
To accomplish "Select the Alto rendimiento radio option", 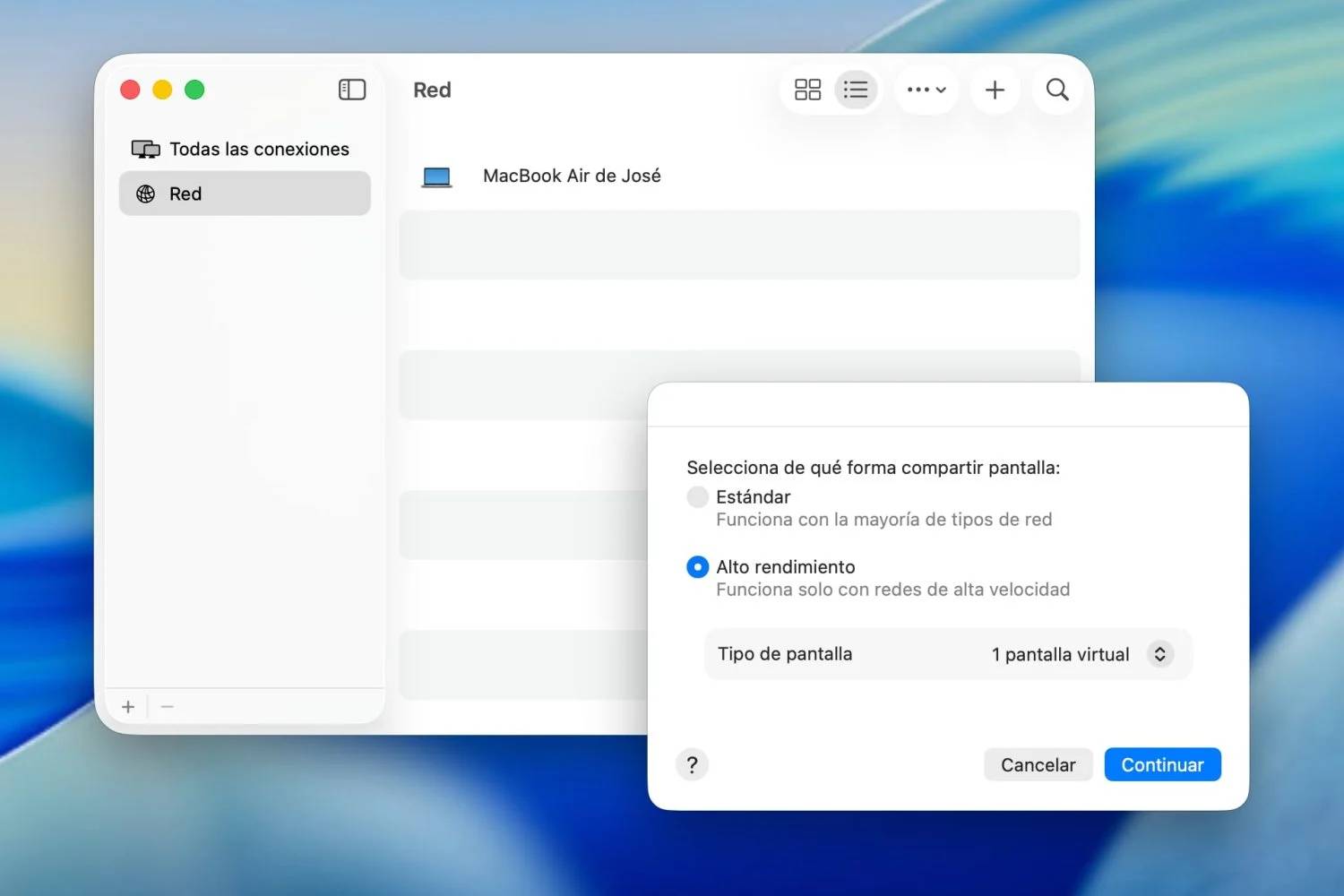I will coord(697,567).
